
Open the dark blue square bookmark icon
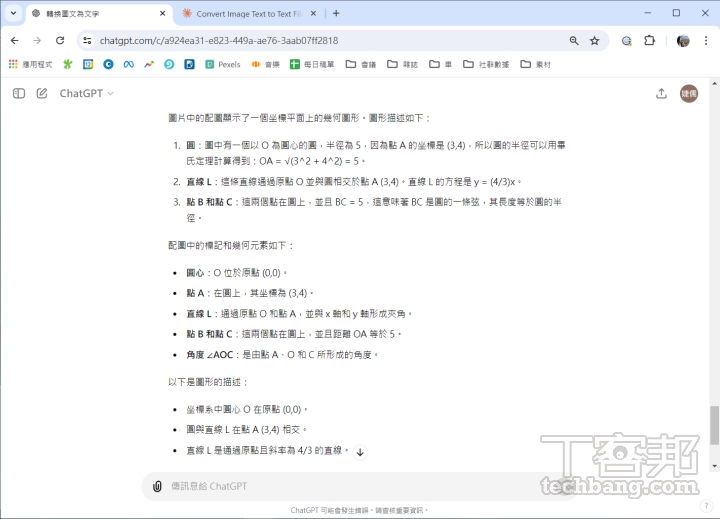[x=189, y=64]
